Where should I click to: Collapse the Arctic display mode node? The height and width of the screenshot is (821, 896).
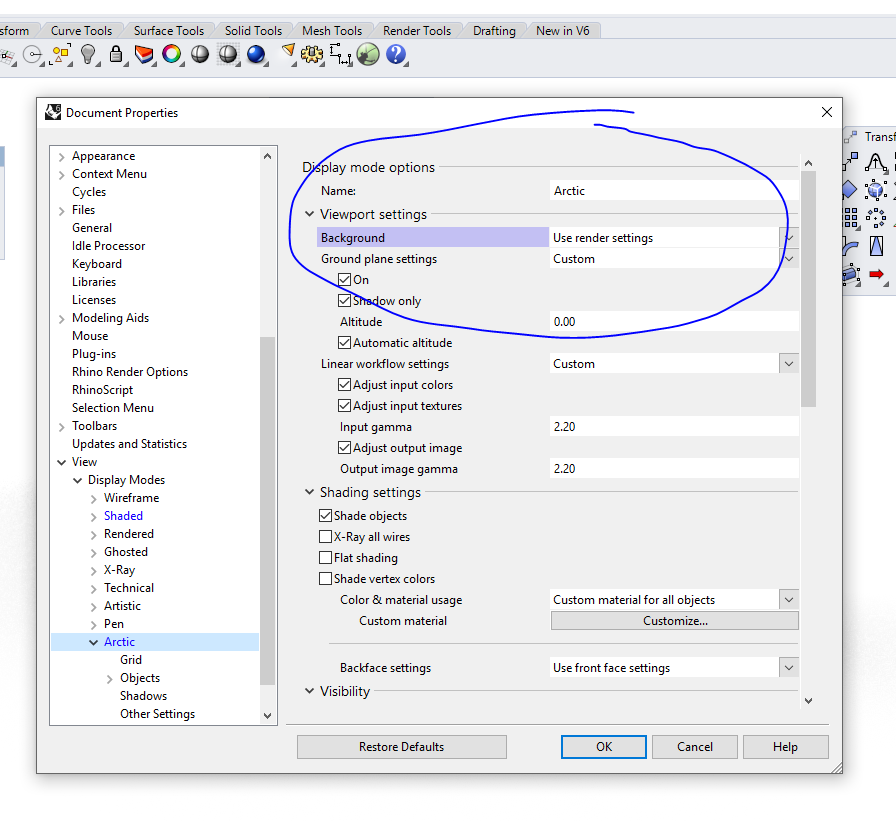[94, 642]
